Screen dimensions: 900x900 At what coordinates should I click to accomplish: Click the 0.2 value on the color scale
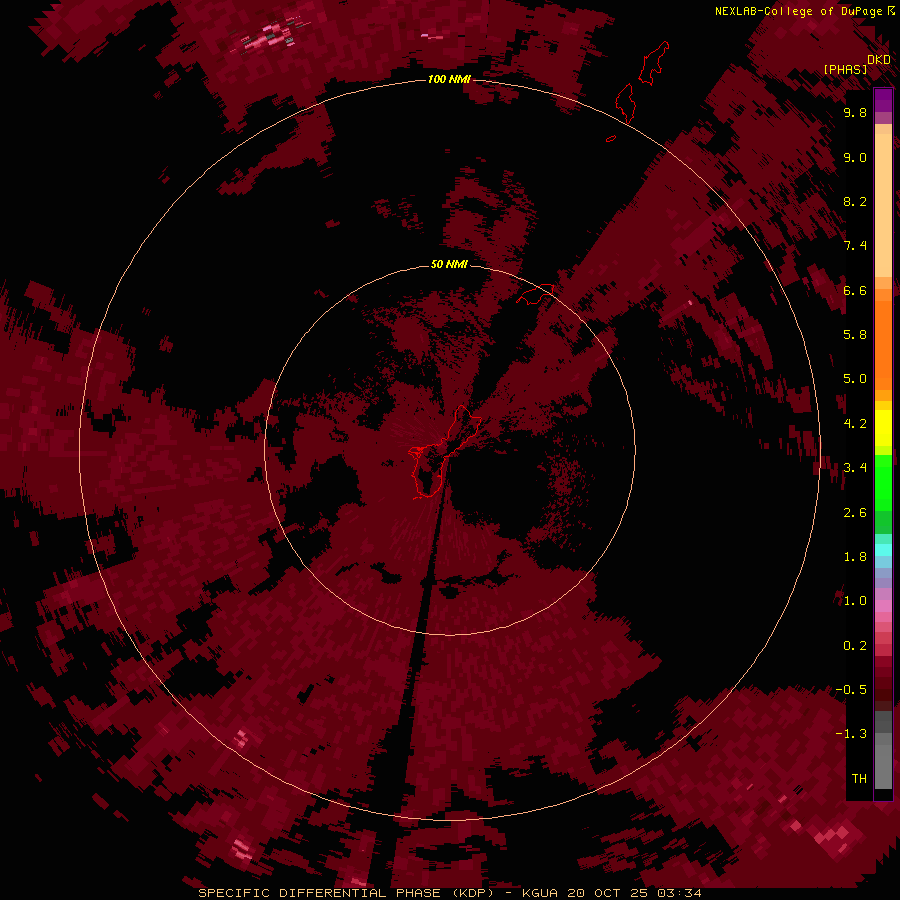[x=855, y=645]
